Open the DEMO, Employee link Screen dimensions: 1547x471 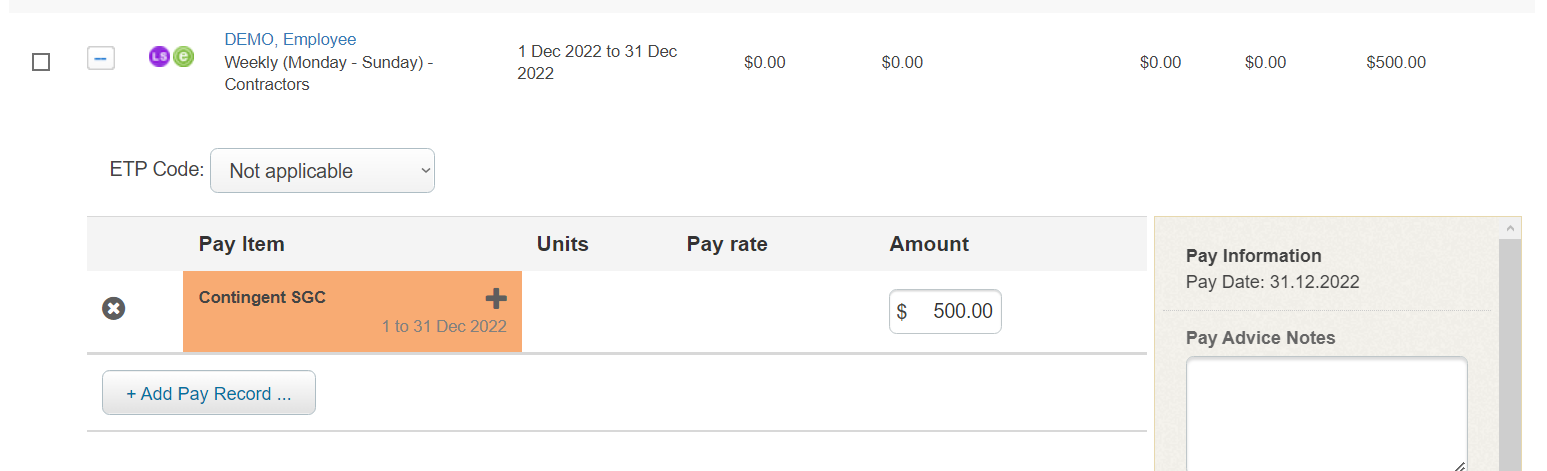[290, 40]
